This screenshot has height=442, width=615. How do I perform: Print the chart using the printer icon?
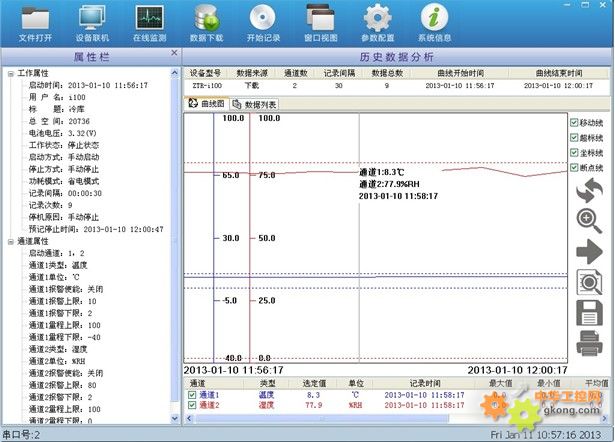coord(589,344)
